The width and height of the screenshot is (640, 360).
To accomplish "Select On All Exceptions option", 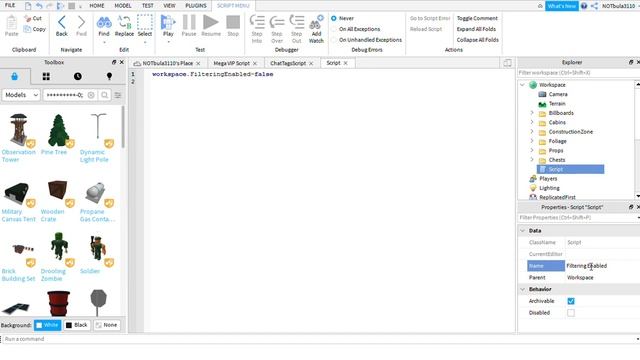I will [334, 29].
